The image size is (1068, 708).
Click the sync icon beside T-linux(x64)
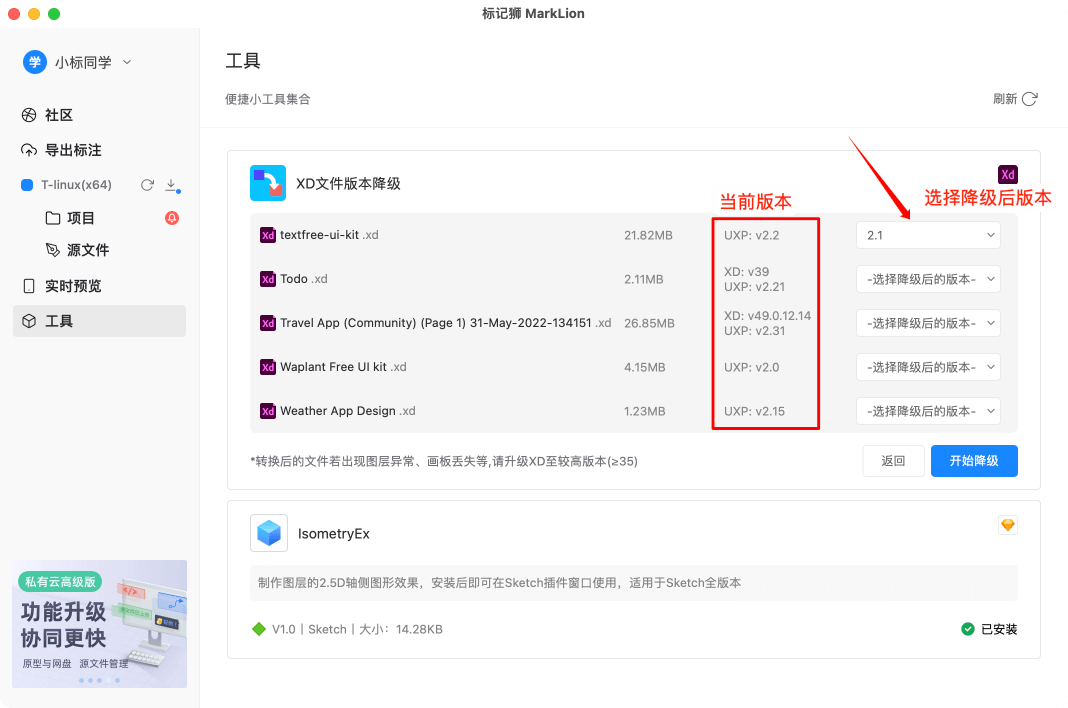(x=147, y=185)
